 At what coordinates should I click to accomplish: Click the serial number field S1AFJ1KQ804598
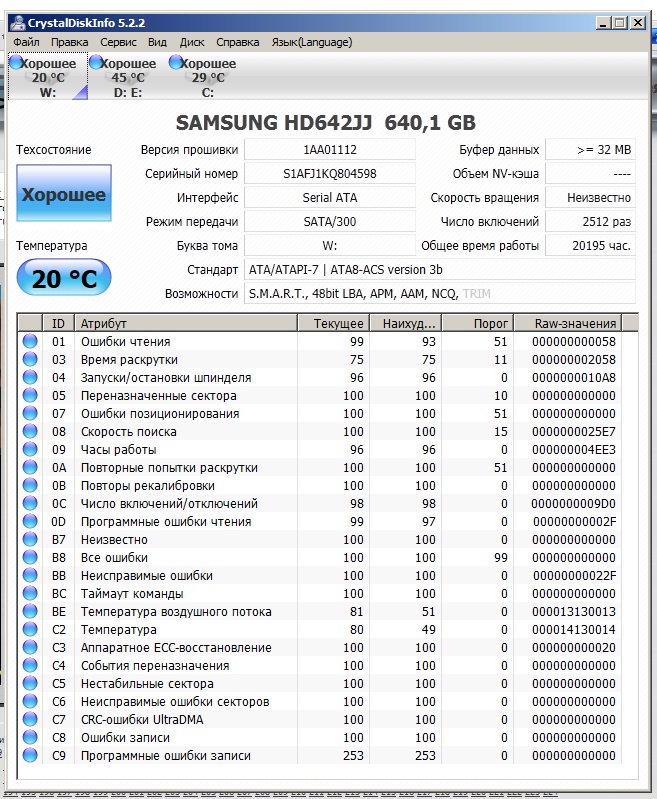point(330,174)
